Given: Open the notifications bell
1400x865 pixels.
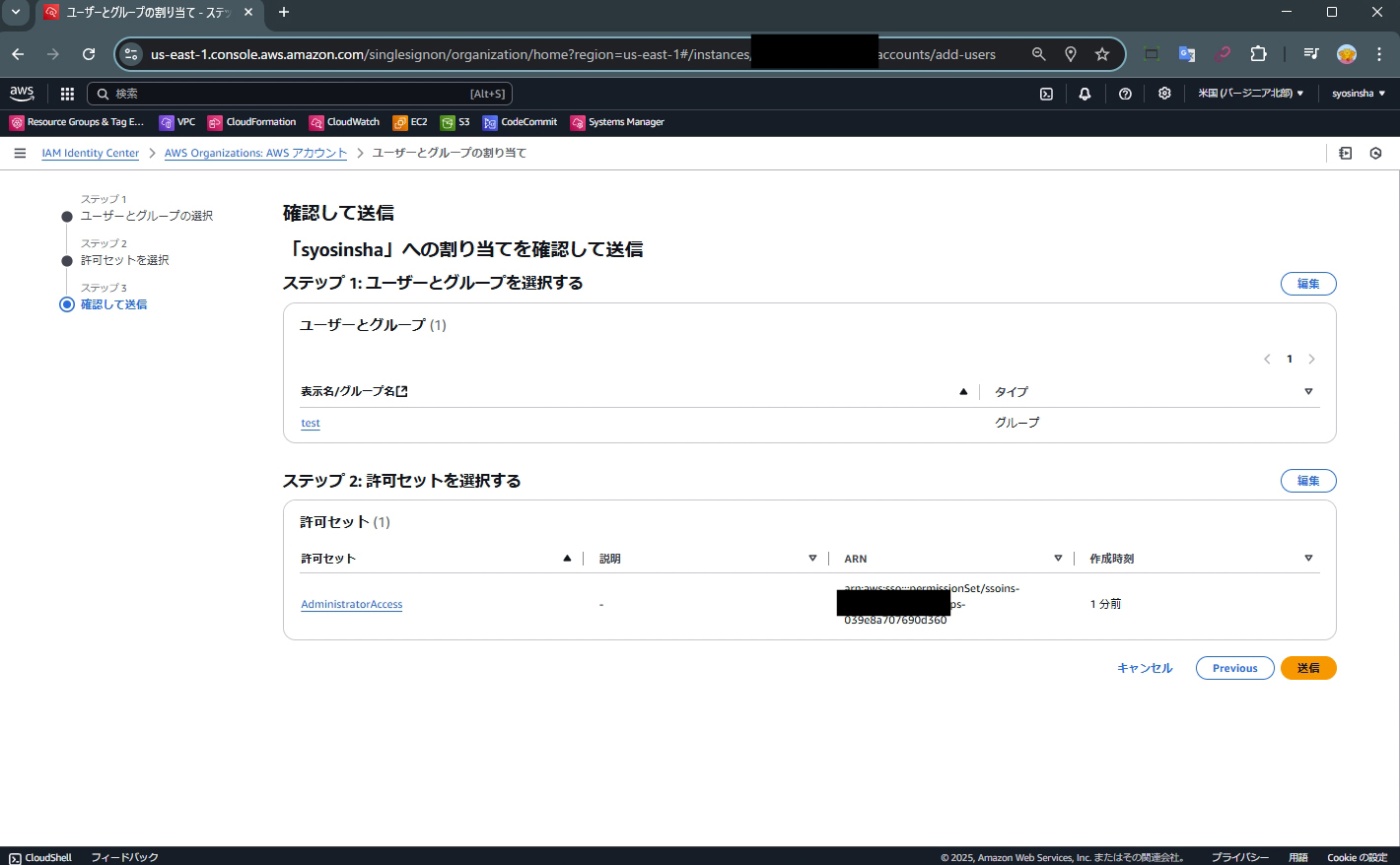Looking at the screenshot, I should 1085,94.
